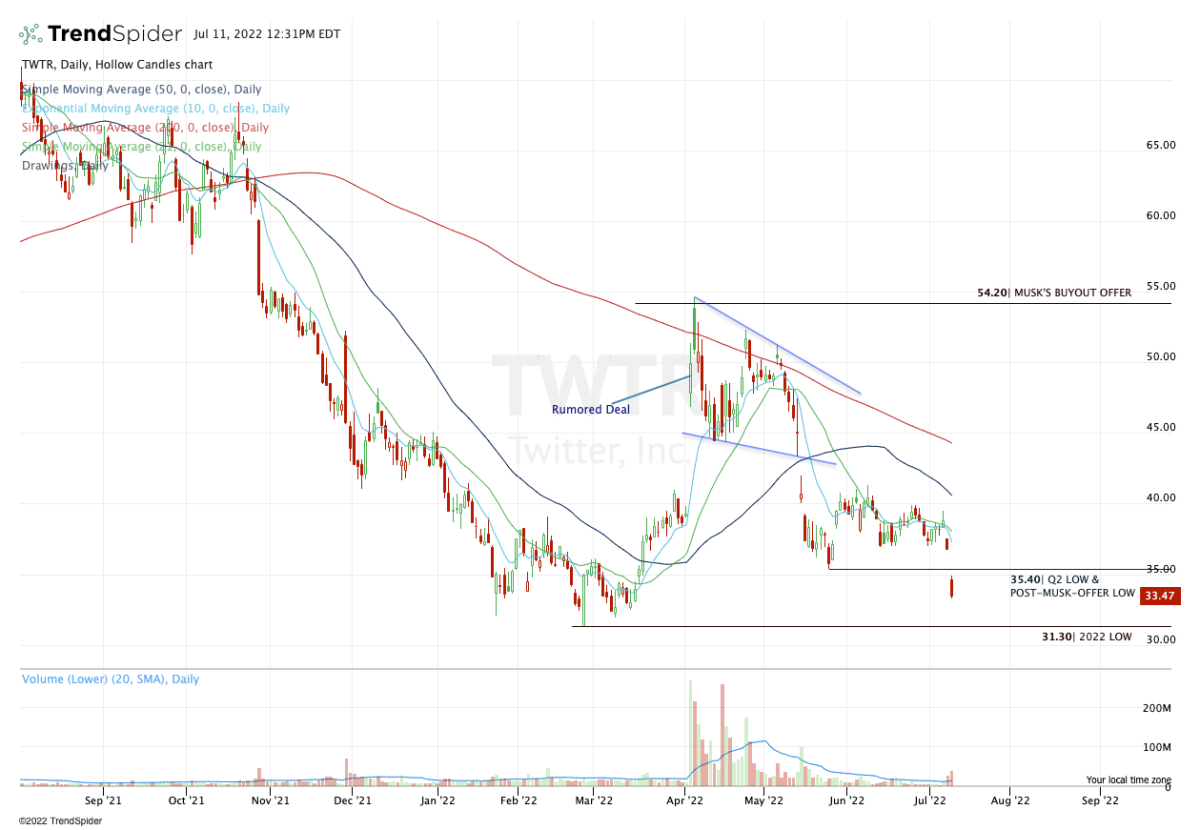Click the latest red candle near 33.47
1200x830 pixels.
[x=952, y=588]
